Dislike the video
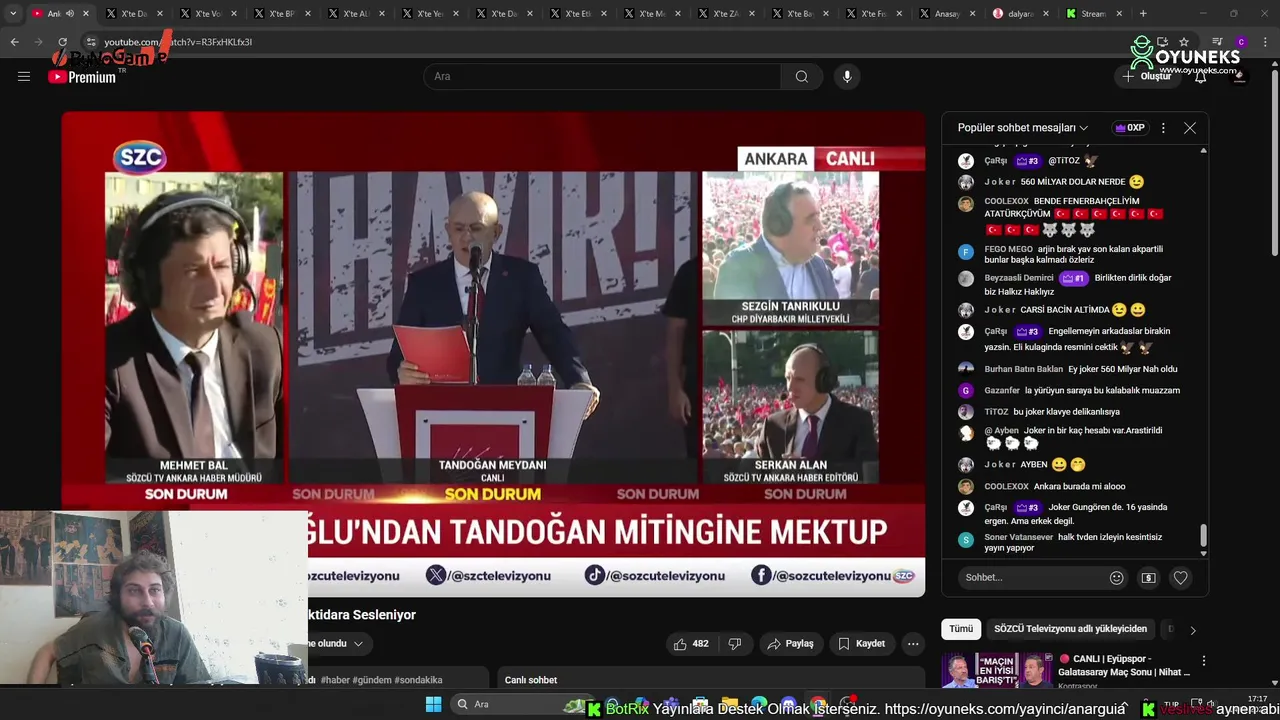The height and width of the screenshot is (720, 1280). [x=735, y=644]
